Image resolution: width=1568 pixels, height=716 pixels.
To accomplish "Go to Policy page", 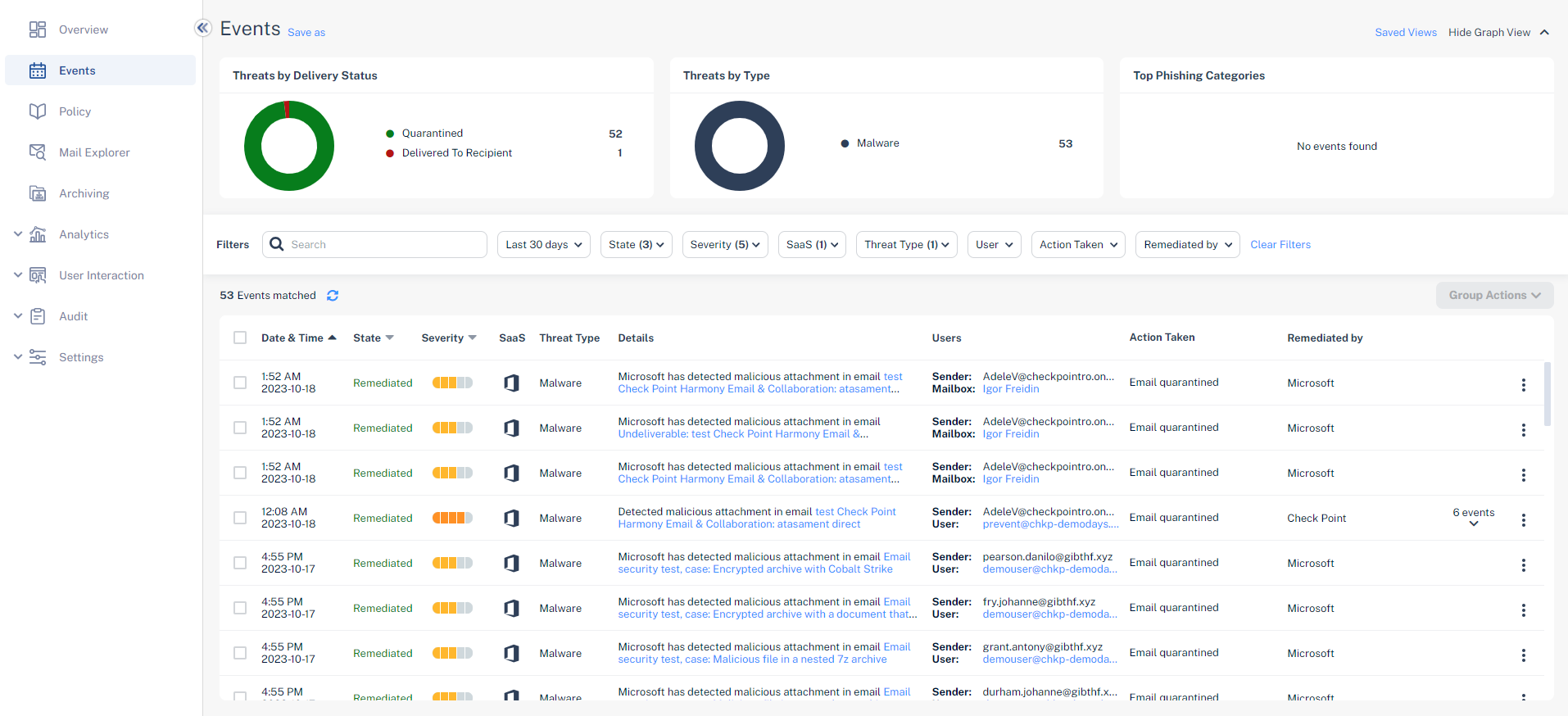I will (x=75, y=111).
